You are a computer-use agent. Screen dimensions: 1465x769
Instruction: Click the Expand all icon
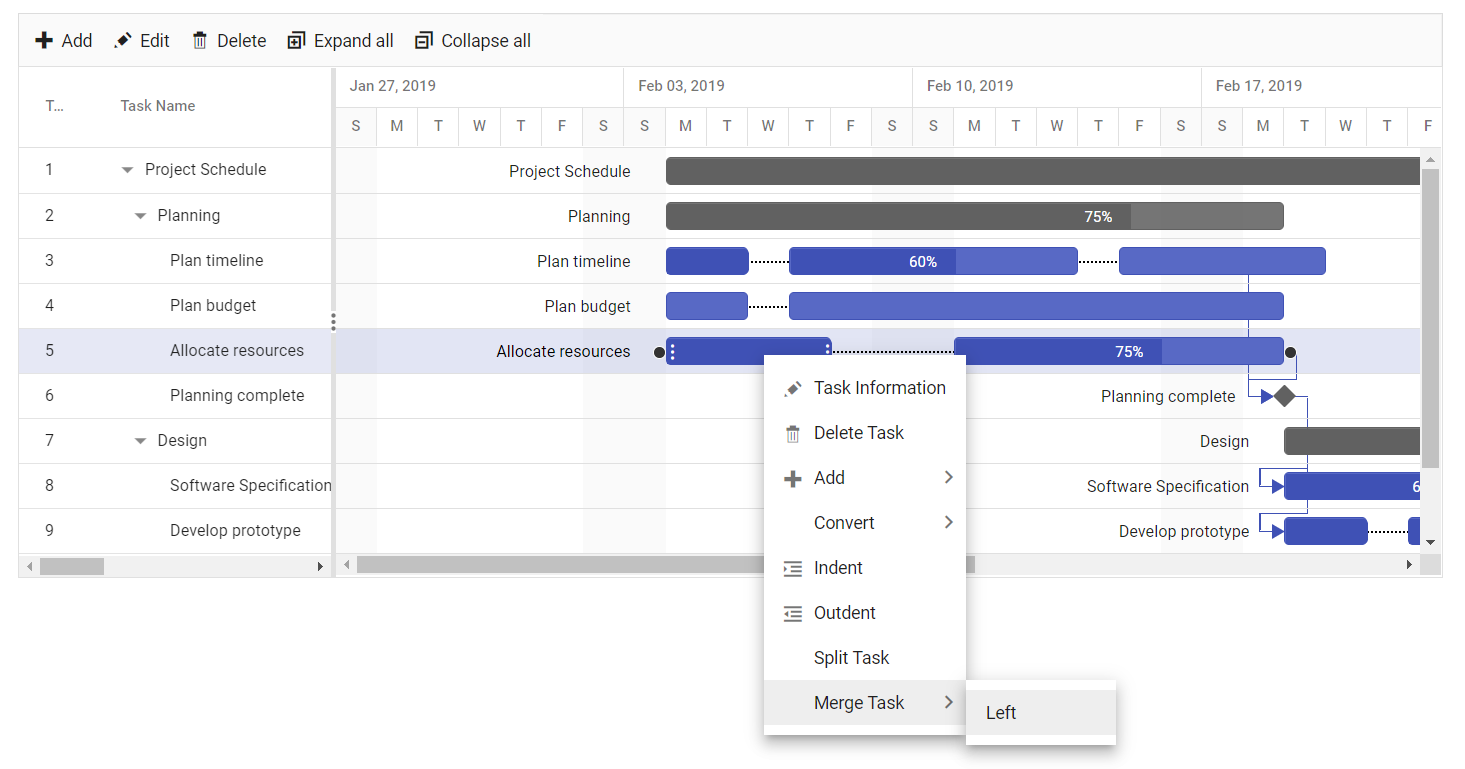click(296, 41)
